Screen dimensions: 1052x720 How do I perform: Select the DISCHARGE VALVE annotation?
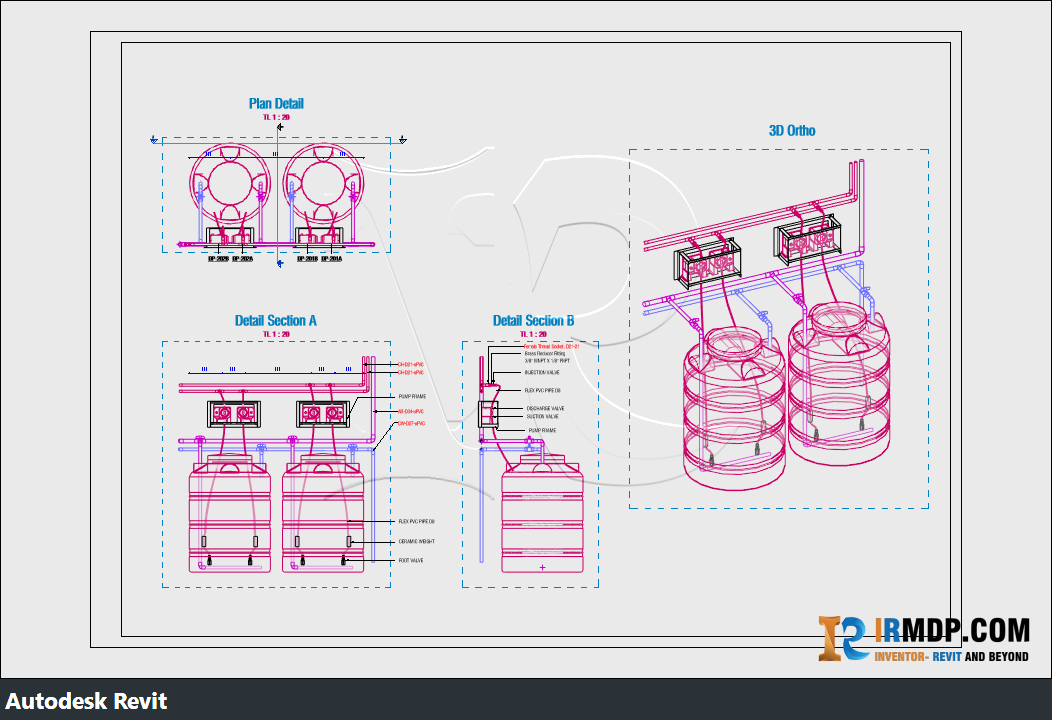pos(545,409)
